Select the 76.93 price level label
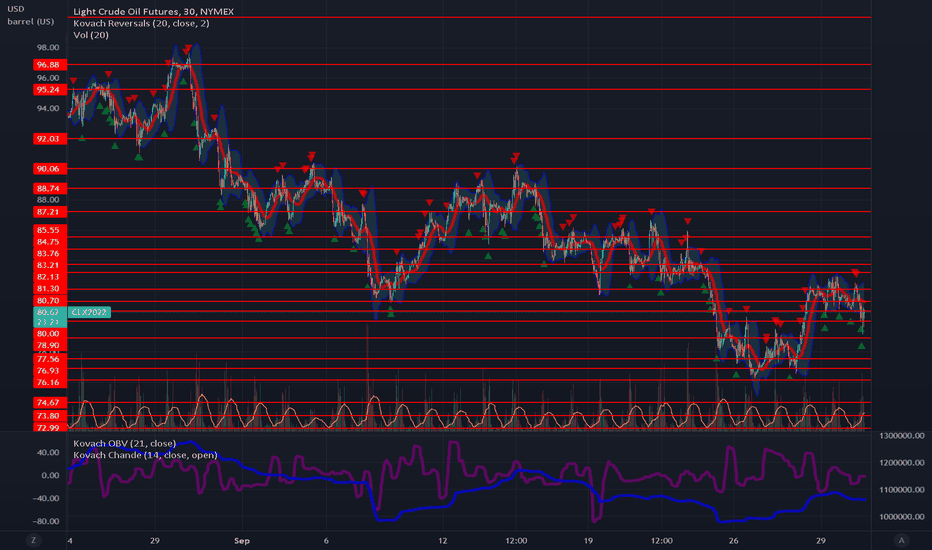This screenshot has height=550, width=932. 49,370
